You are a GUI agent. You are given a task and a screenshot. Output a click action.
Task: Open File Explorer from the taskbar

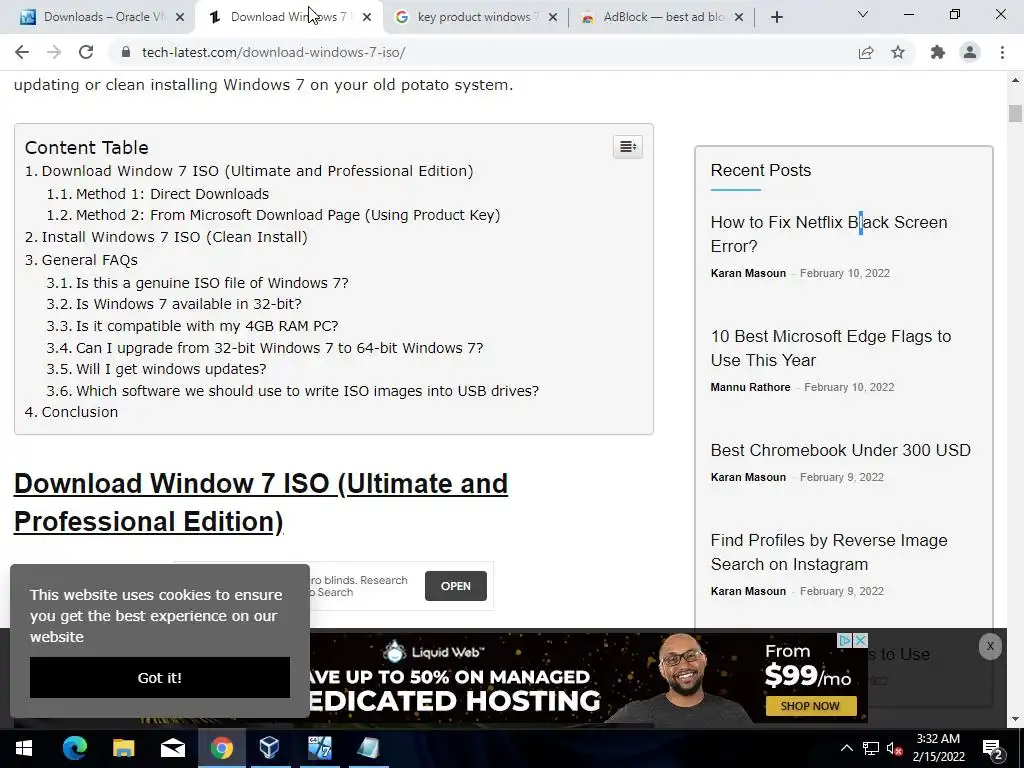click(123, 748)
